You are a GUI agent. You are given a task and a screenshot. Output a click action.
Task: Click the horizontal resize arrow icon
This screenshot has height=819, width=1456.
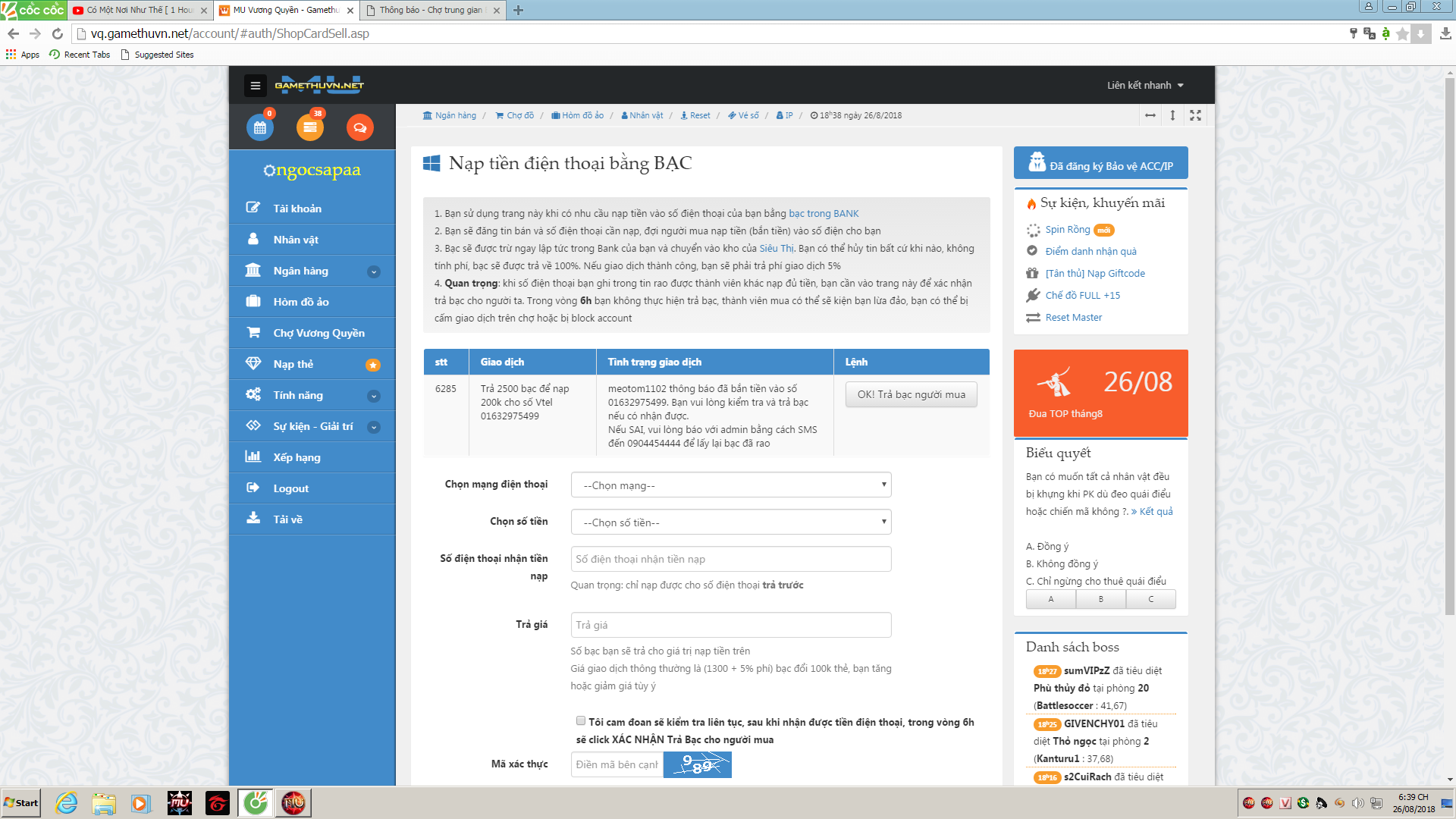pos(1150,115)
